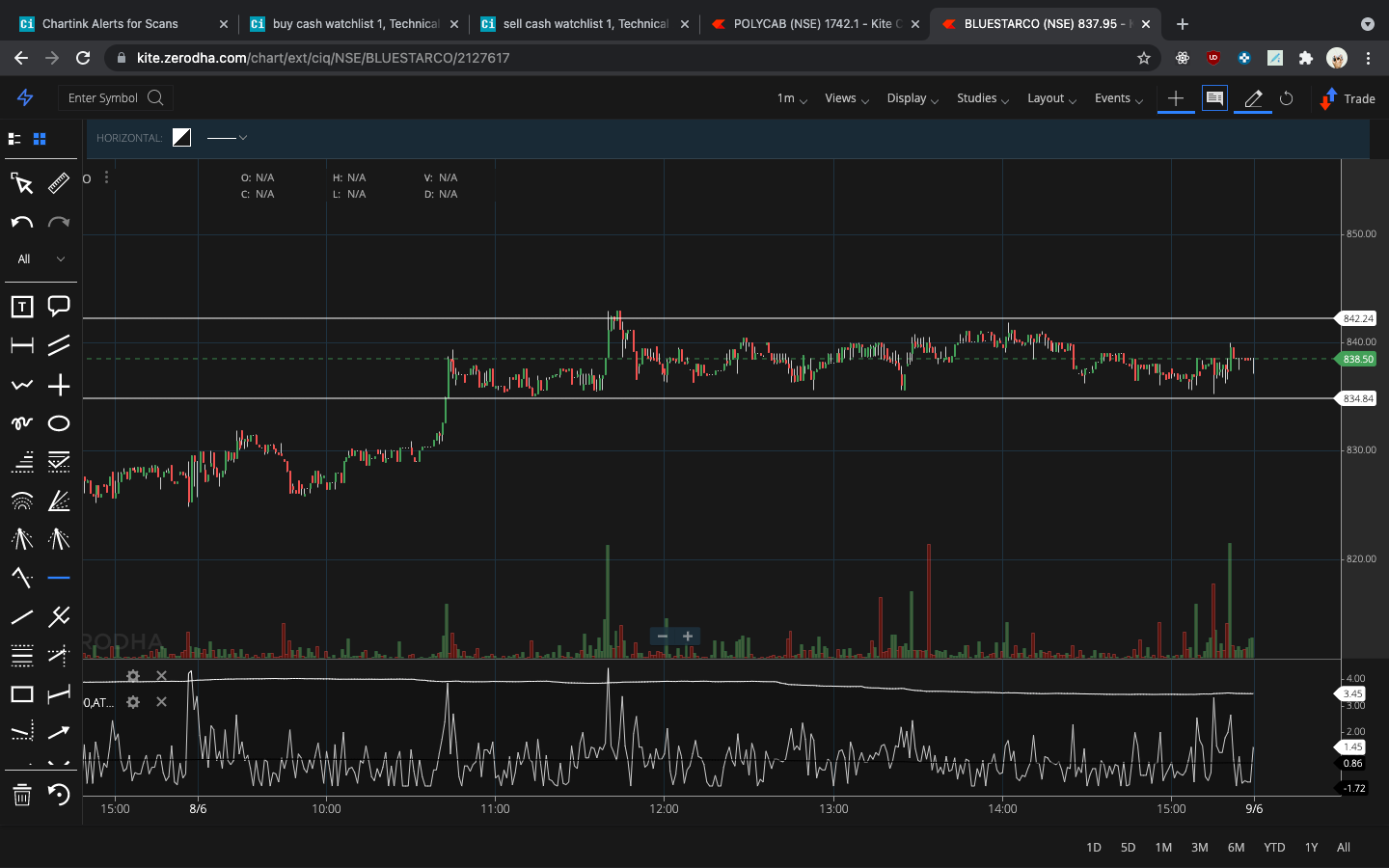Viewport: 1389px width, 868px height.
Task: Open settings gear of the ATR study
Action: click(x=132, y=702)
